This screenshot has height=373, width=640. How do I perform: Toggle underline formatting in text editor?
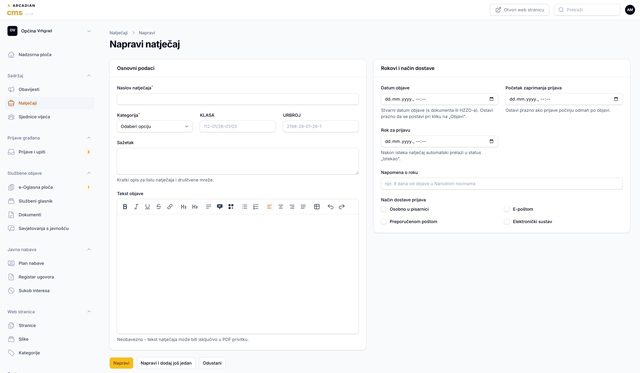pyautogui.click(x=147, y=206)
